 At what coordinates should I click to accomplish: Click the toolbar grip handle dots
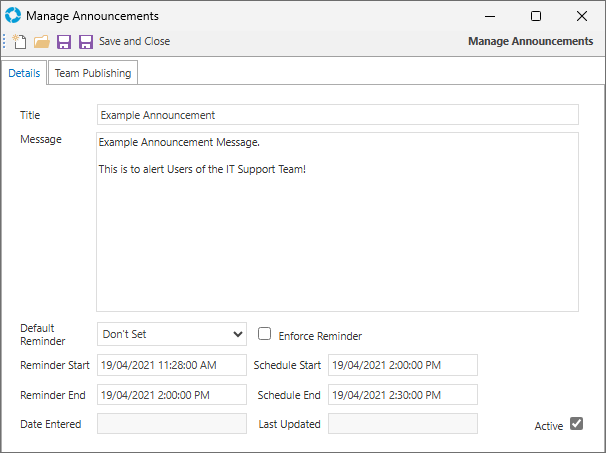click(x=4, y=41)
